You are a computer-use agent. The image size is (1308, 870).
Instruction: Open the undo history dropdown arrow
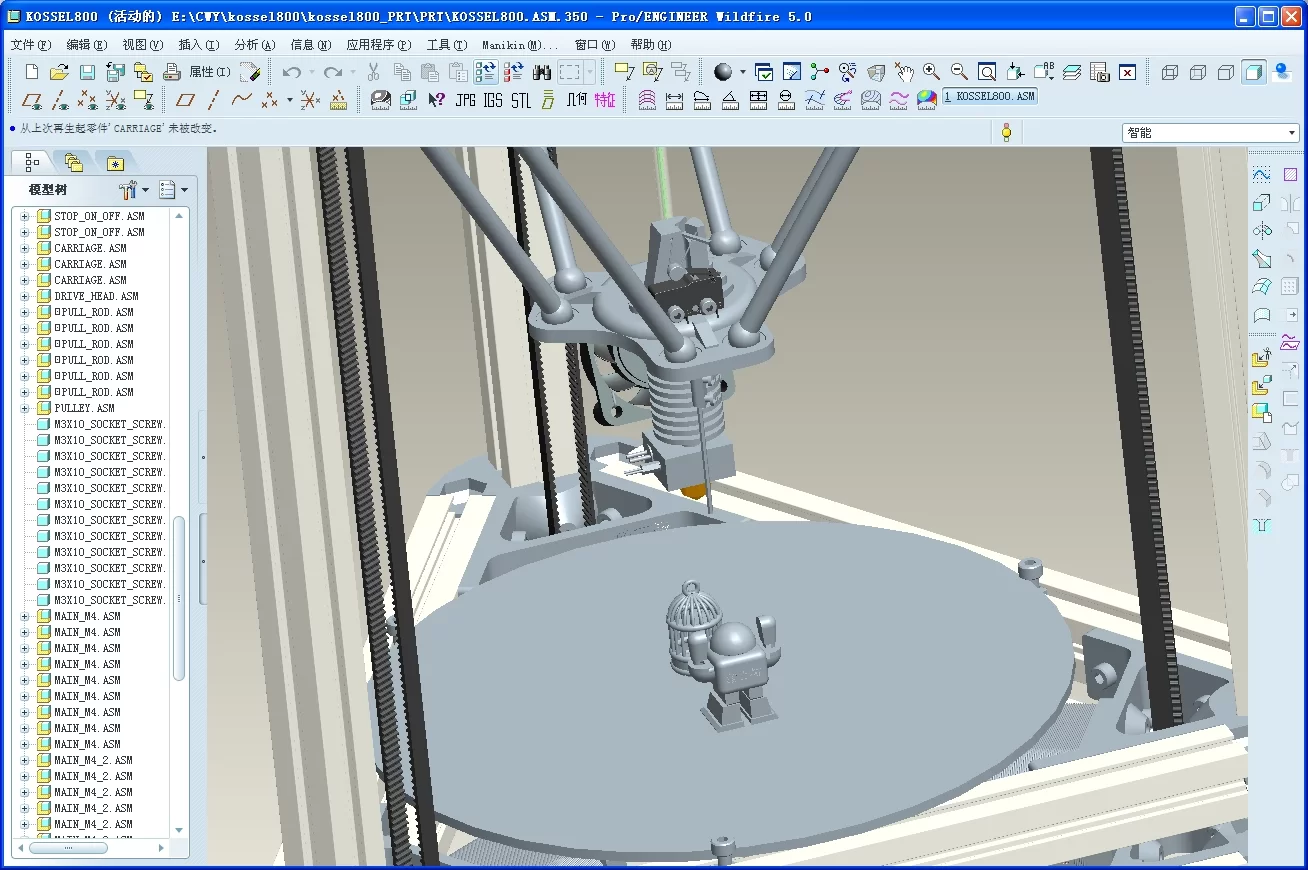tap(311, 72)
